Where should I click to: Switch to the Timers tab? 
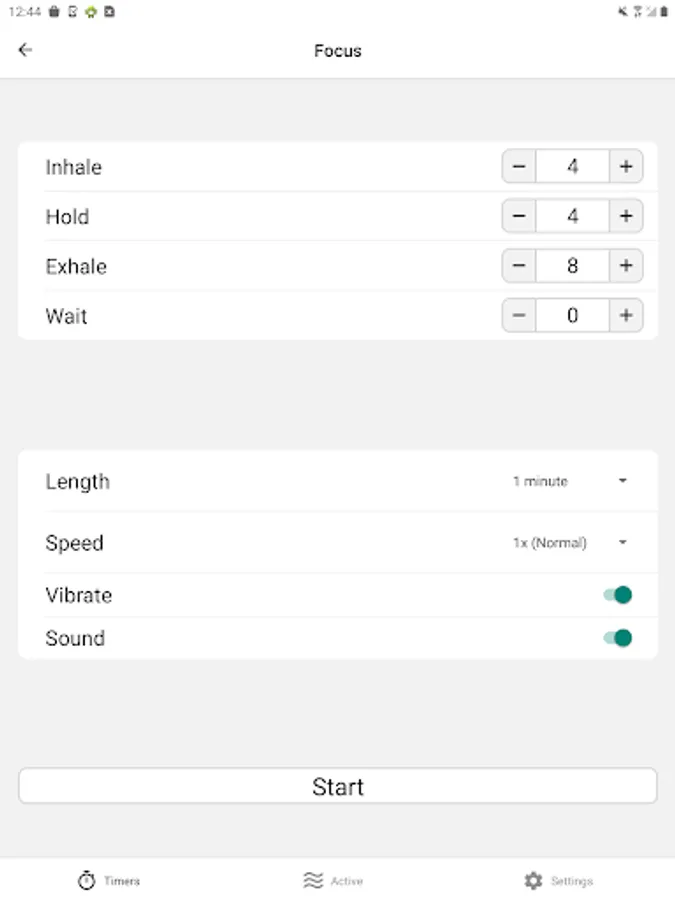click(x=110, y=880)
